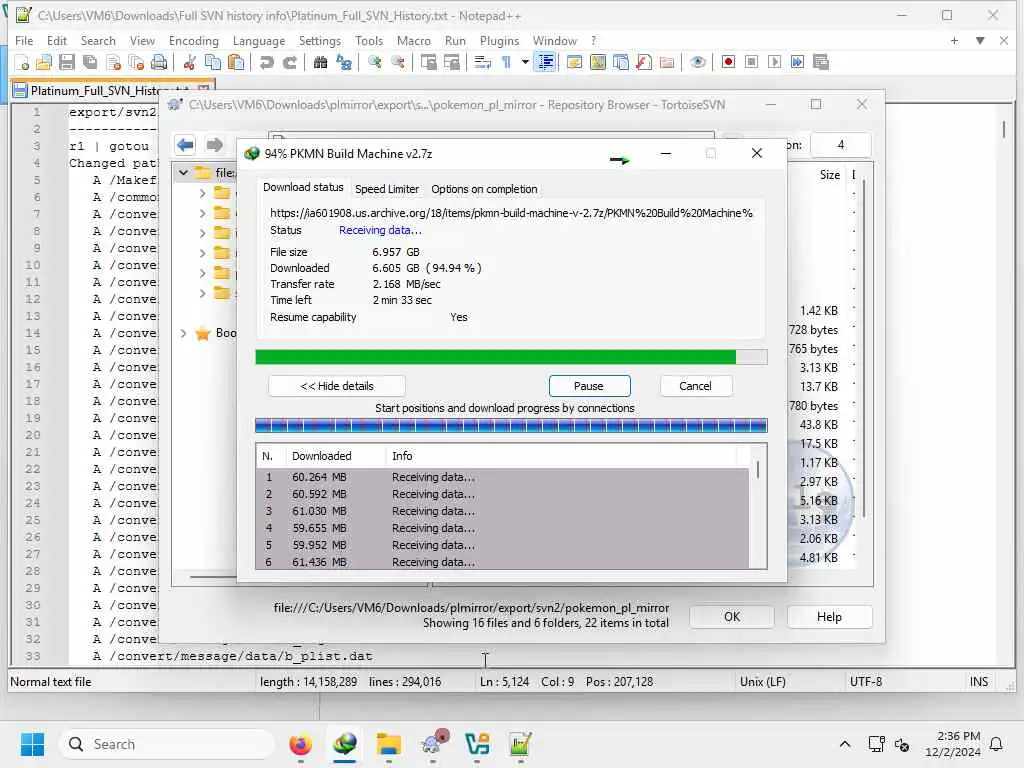Click the Stop Recording macro icon
The width and height of the screenshot is (1024, 768).
coord(752,63)
